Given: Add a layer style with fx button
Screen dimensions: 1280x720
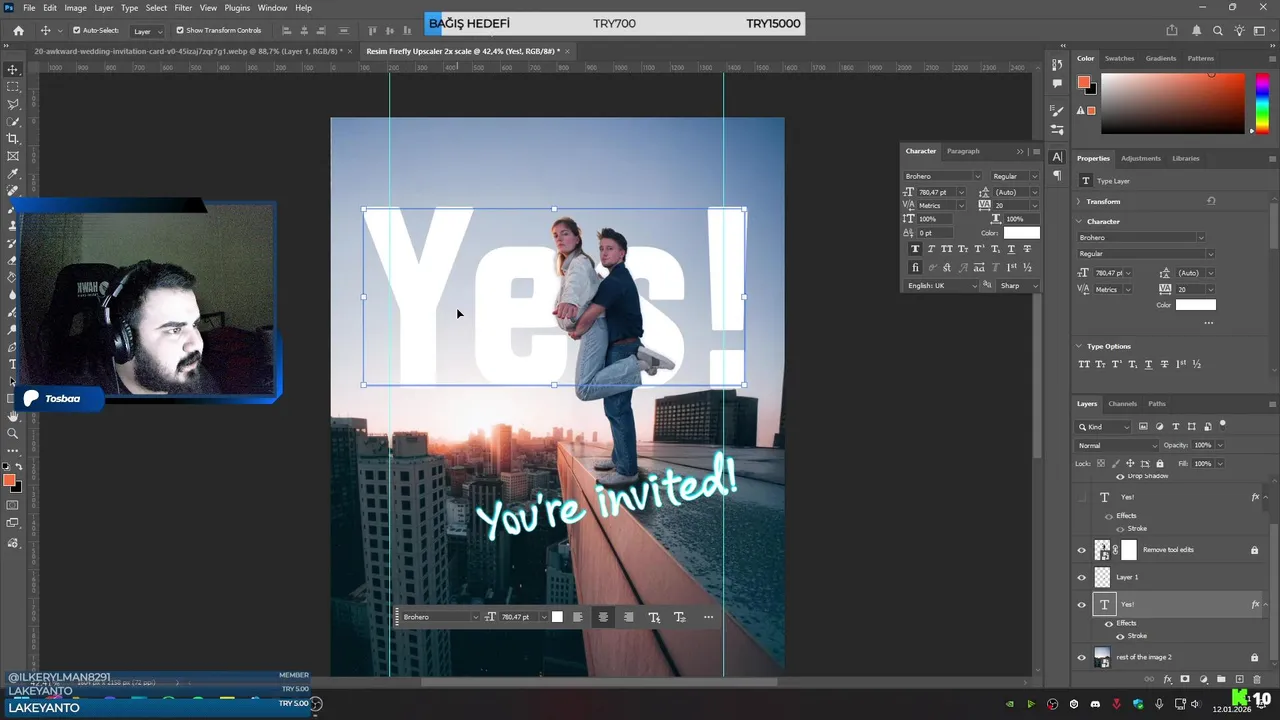Looking at the screenshot, I should 1167,680.
